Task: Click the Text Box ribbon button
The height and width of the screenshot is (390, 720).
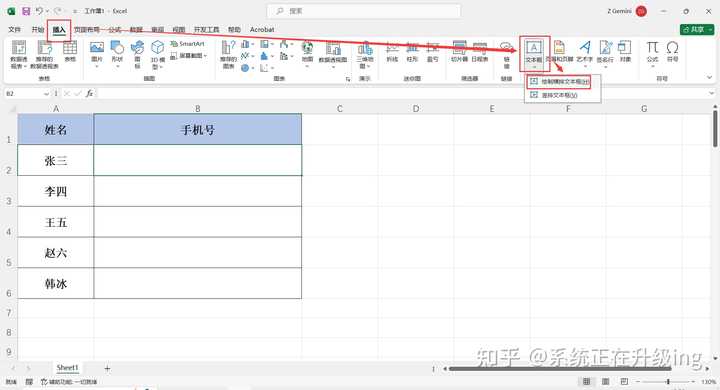Action: [x=534, y=54]
